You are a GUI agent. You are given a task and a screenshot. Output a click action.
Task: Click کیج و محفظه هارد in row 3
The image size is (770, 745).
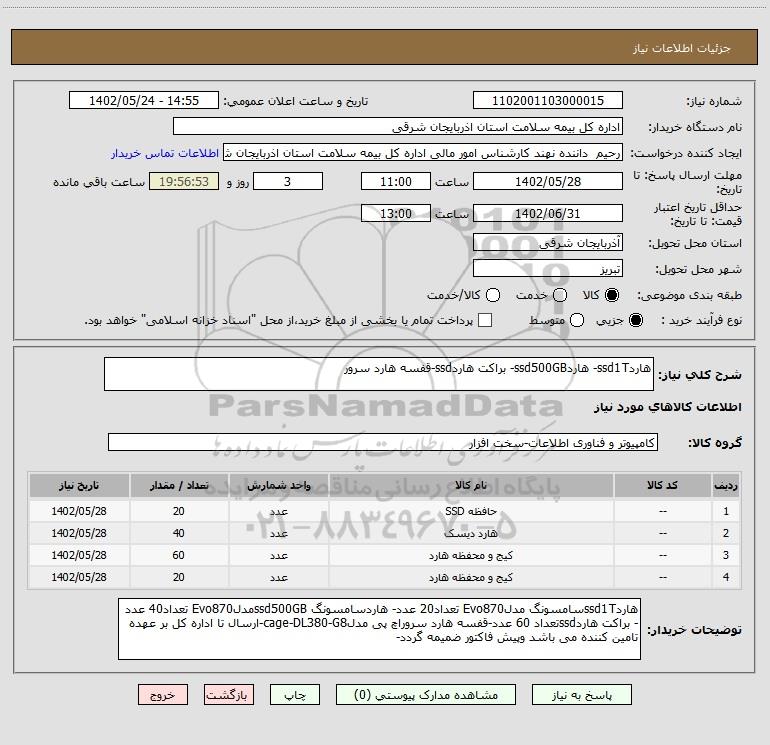[x=471, y=555]
